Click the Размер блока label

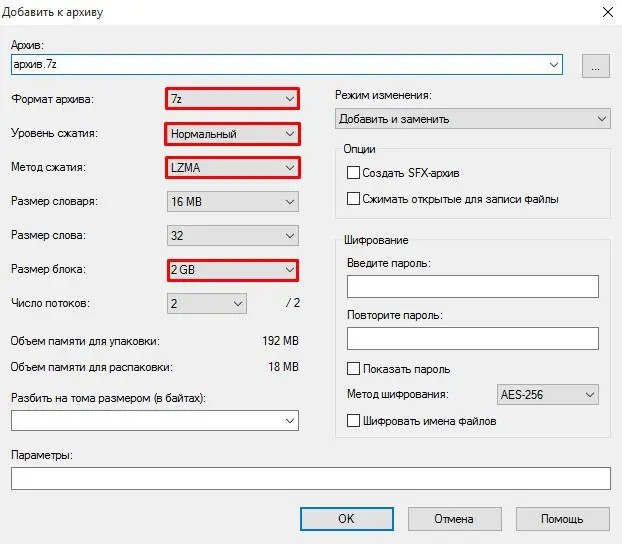pyautogui.click(x=48, y=269)
